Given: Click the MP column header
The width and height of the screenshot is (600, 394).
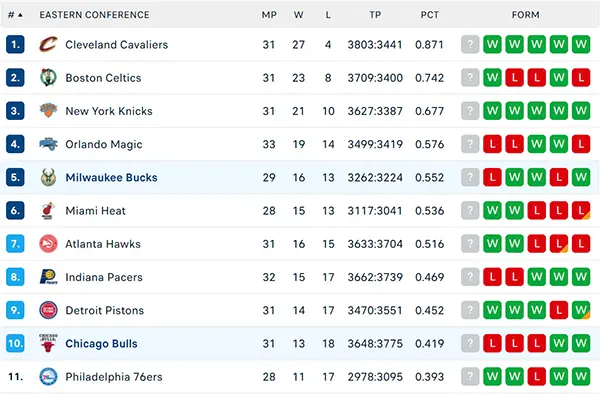Looking at the screenshot, I should point(269,15).
